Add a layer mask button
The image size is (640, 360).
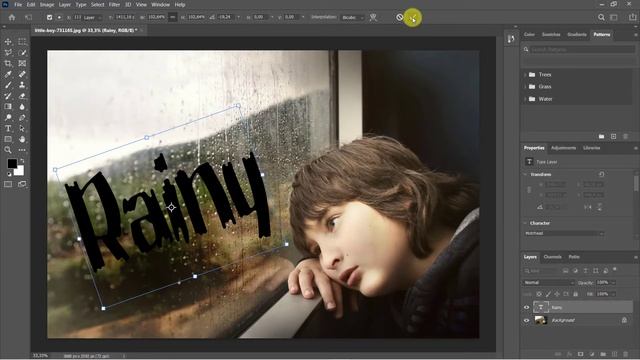[580, 354]
